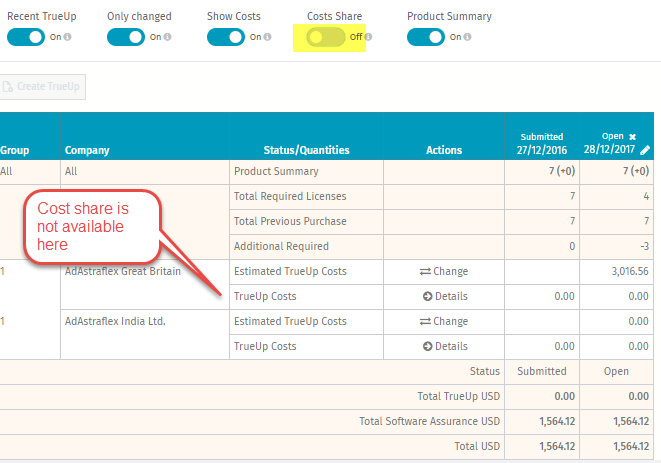The height and width of the screenshot is (463, 661).
Task: Enable the Costs Share toggle
Action: pos(326,37)
